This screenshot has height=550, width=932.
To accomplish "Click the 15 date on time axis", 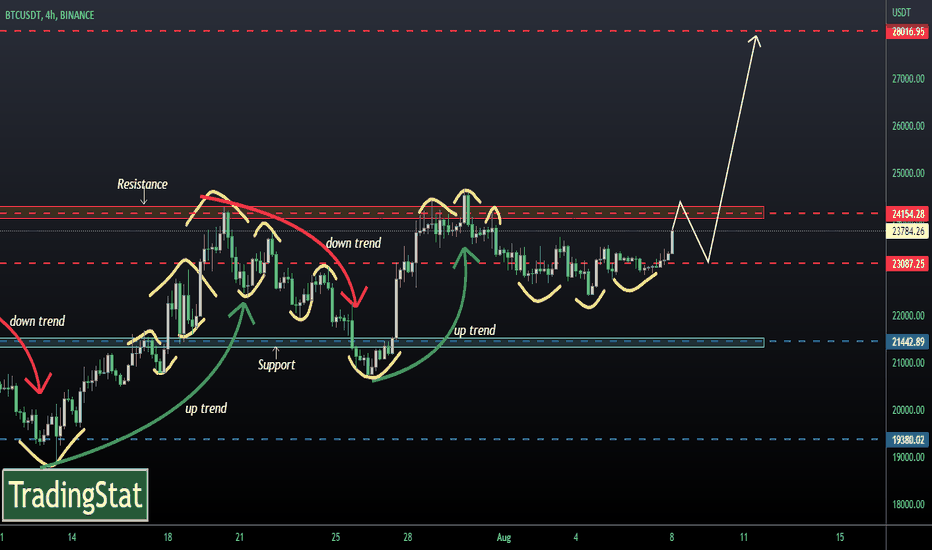I will coord(840,537).
